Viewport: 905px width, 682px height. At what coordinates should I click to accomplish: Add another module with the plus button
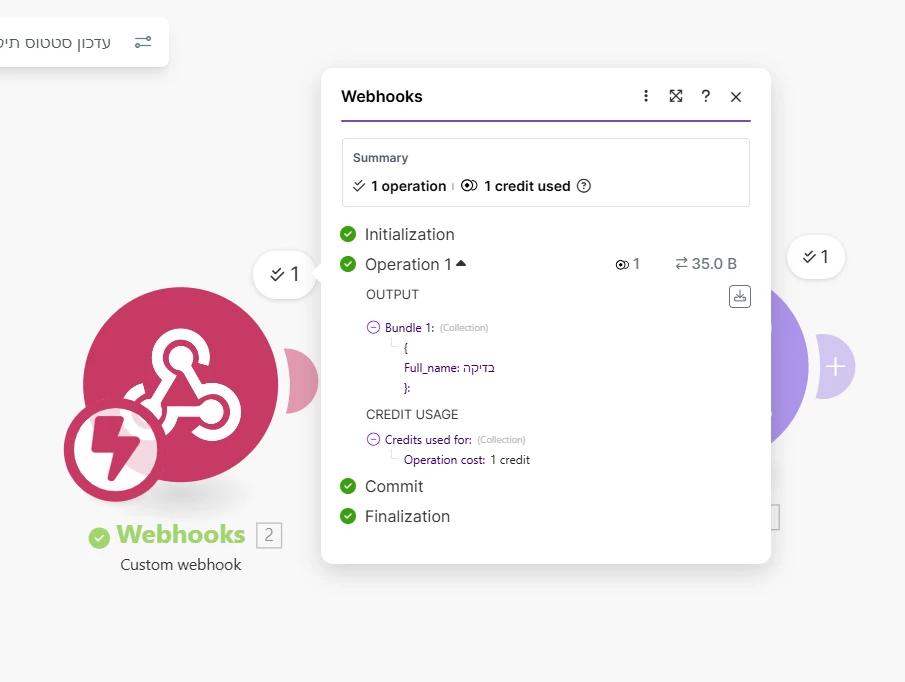pos(835,366)
